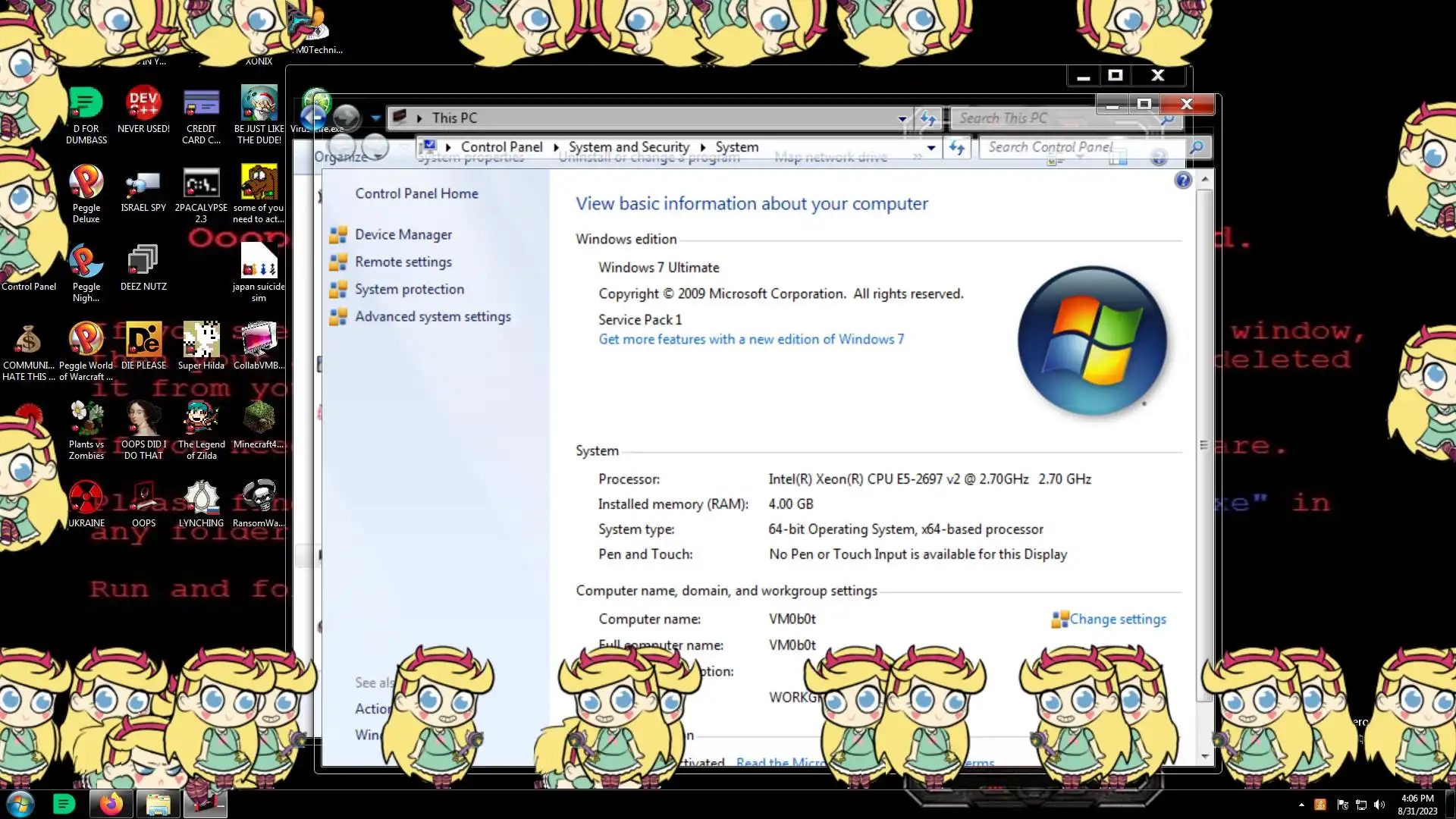Click Change settings for computer name

point(1116,620)
